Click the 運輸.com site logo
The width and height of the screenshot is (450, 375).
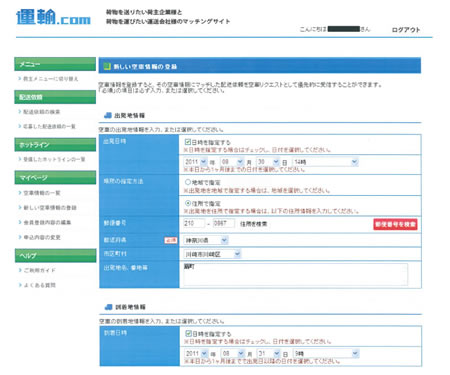pyautogui.click(x=53, y=17)
